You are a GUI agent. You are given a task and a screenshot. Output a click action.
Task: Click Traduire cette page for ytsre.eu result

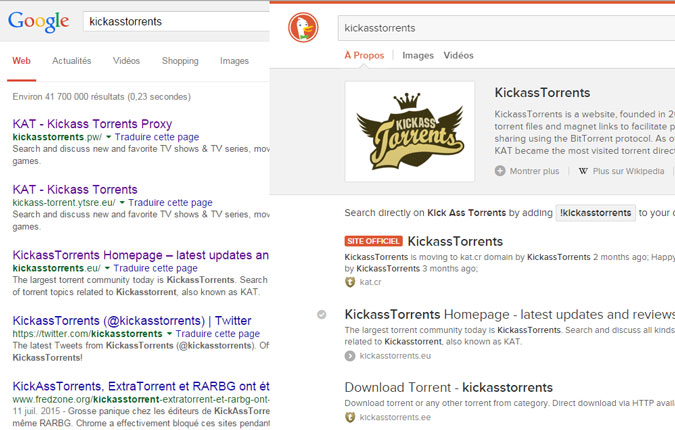pyautogui.click(x=170, y=202)
